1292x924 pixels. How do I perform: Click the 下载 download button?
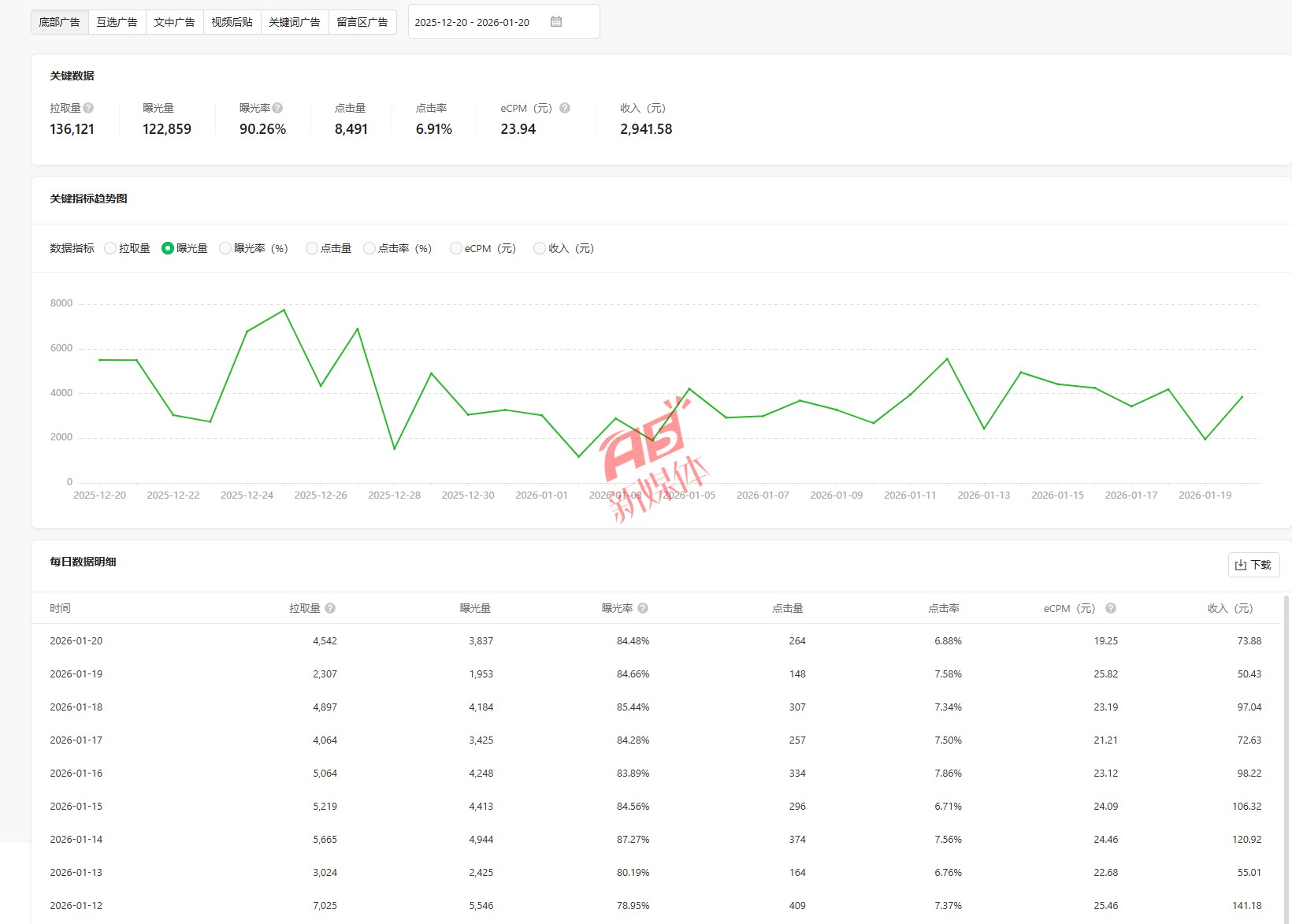coord(1253,565)
